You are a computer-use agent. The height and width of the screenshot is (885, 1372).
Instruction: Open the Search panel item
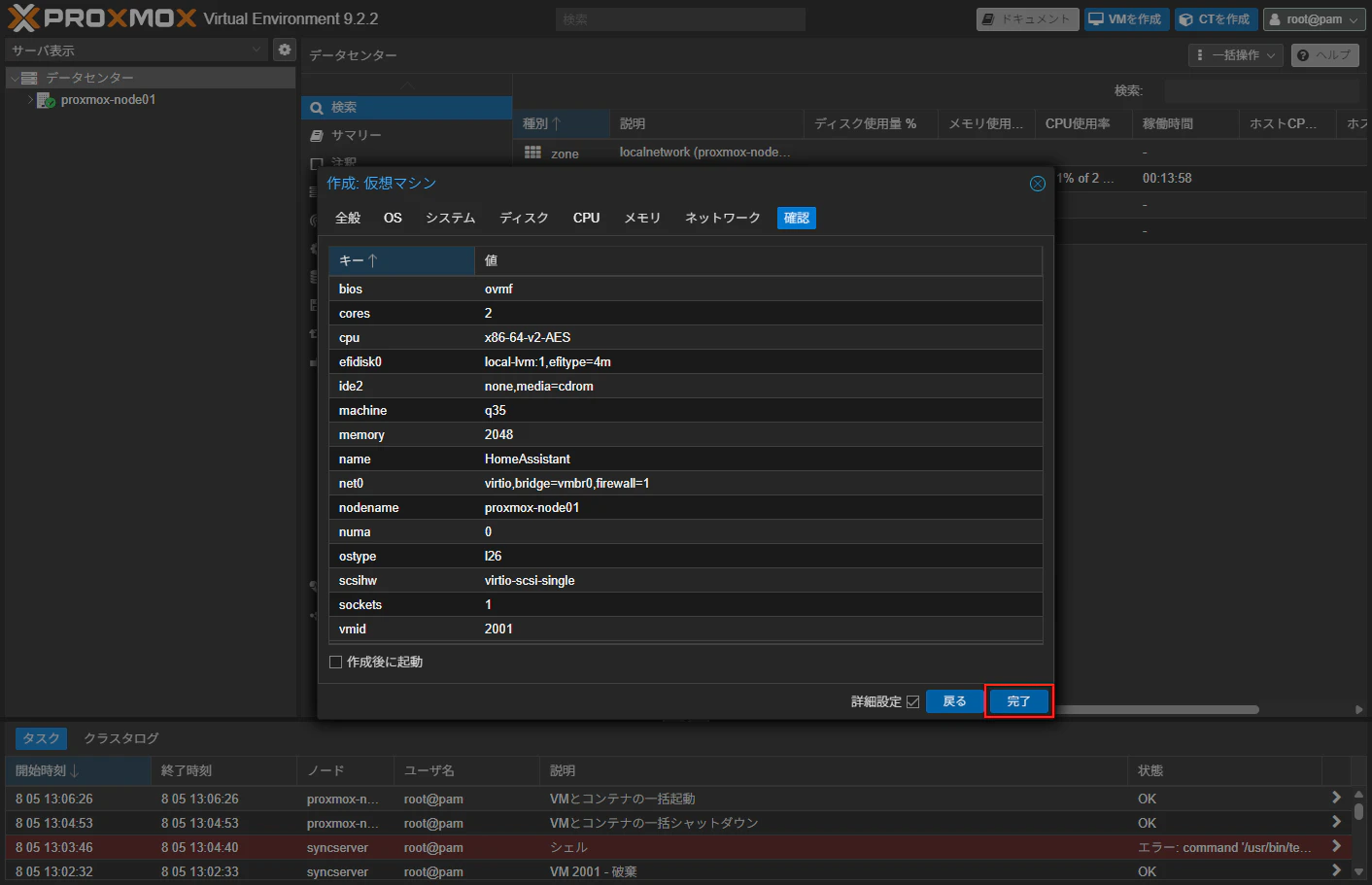point(406,108)
